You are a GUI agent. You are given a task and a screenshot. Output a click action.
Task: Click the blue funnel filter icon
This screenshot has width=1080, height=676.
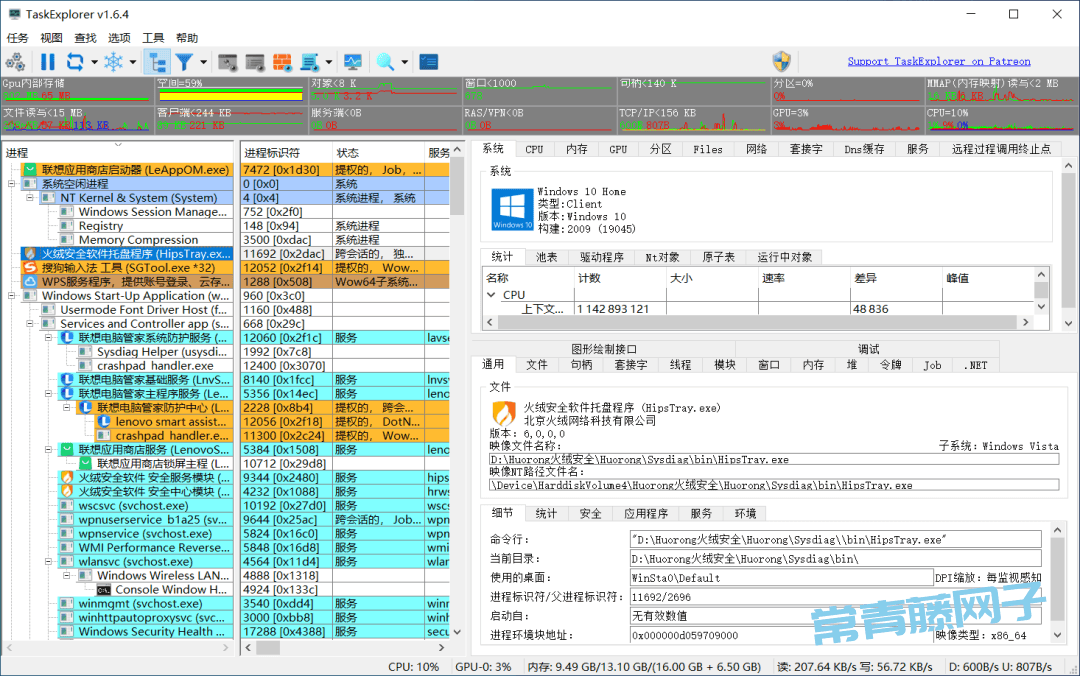pyautogui.click(x=184, y=62)
